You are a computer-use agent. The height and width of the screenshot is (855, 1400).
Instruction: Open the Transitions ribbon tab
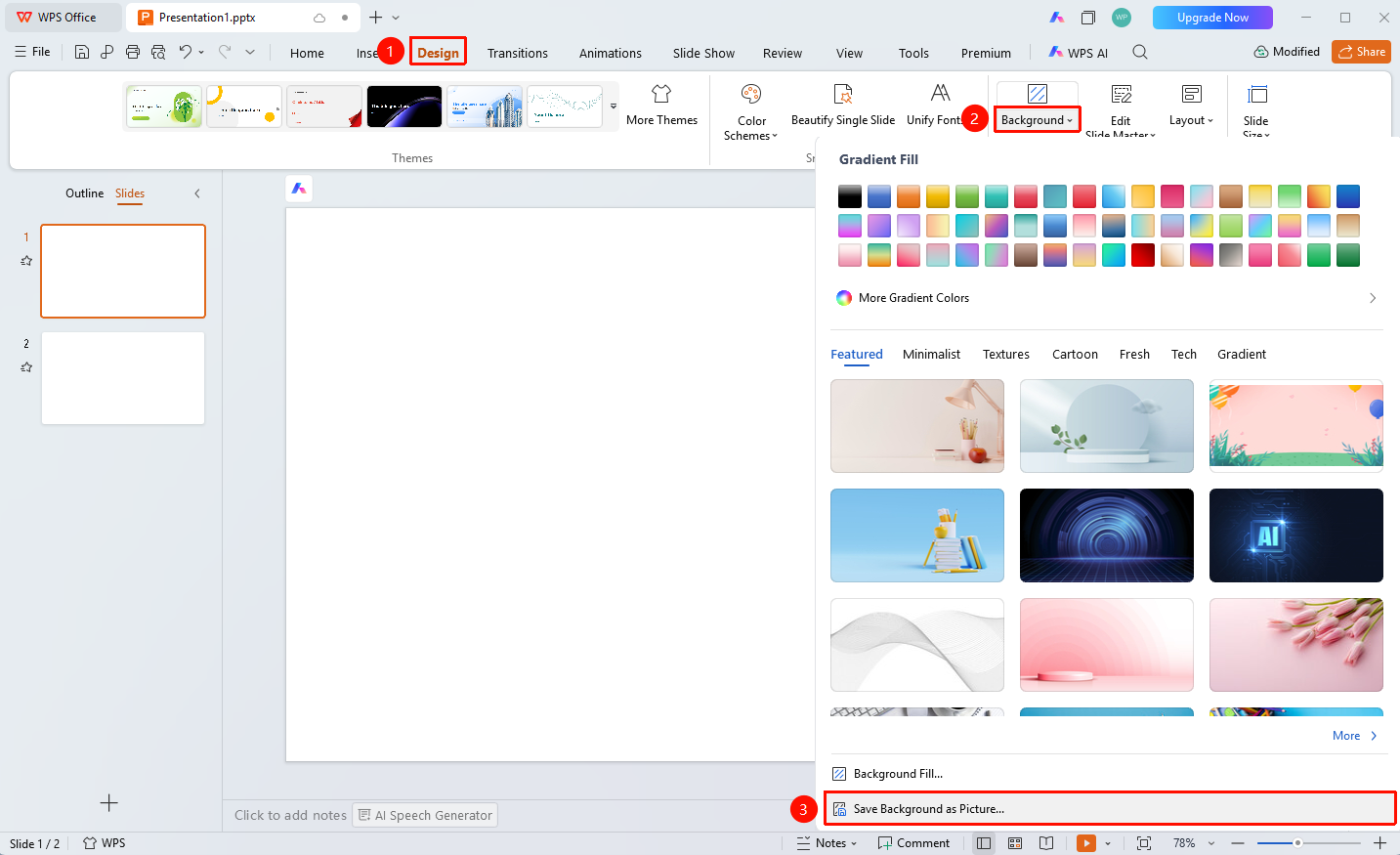(x=518, y=53)
